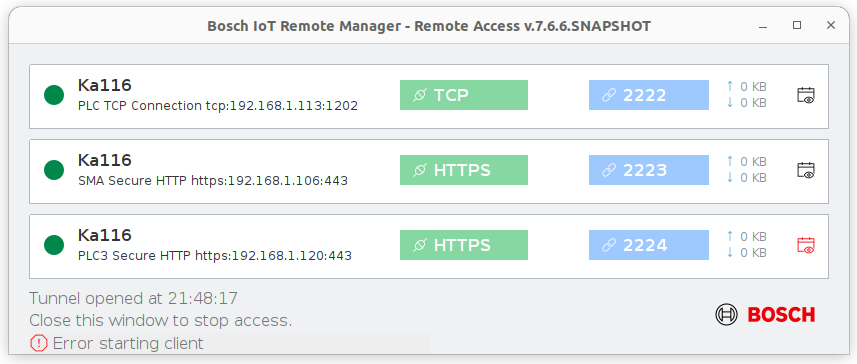Click the blue 2224 port link button
857x364 pixels.
pyautogui.click(x=649, y=245)
